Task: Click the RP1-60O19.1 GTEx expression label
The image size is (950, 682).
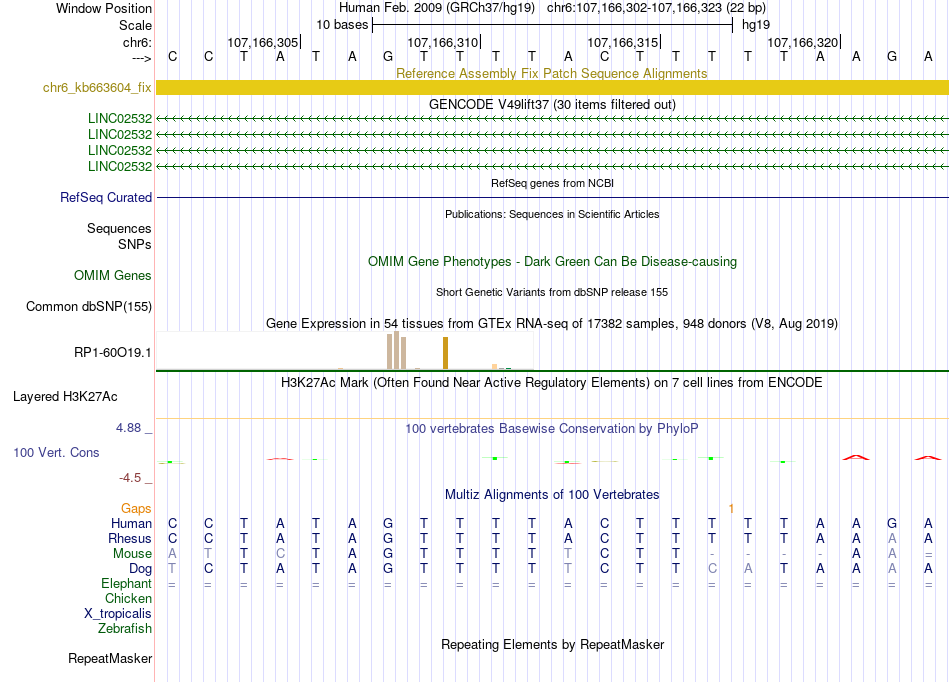Action: (113, 353)
